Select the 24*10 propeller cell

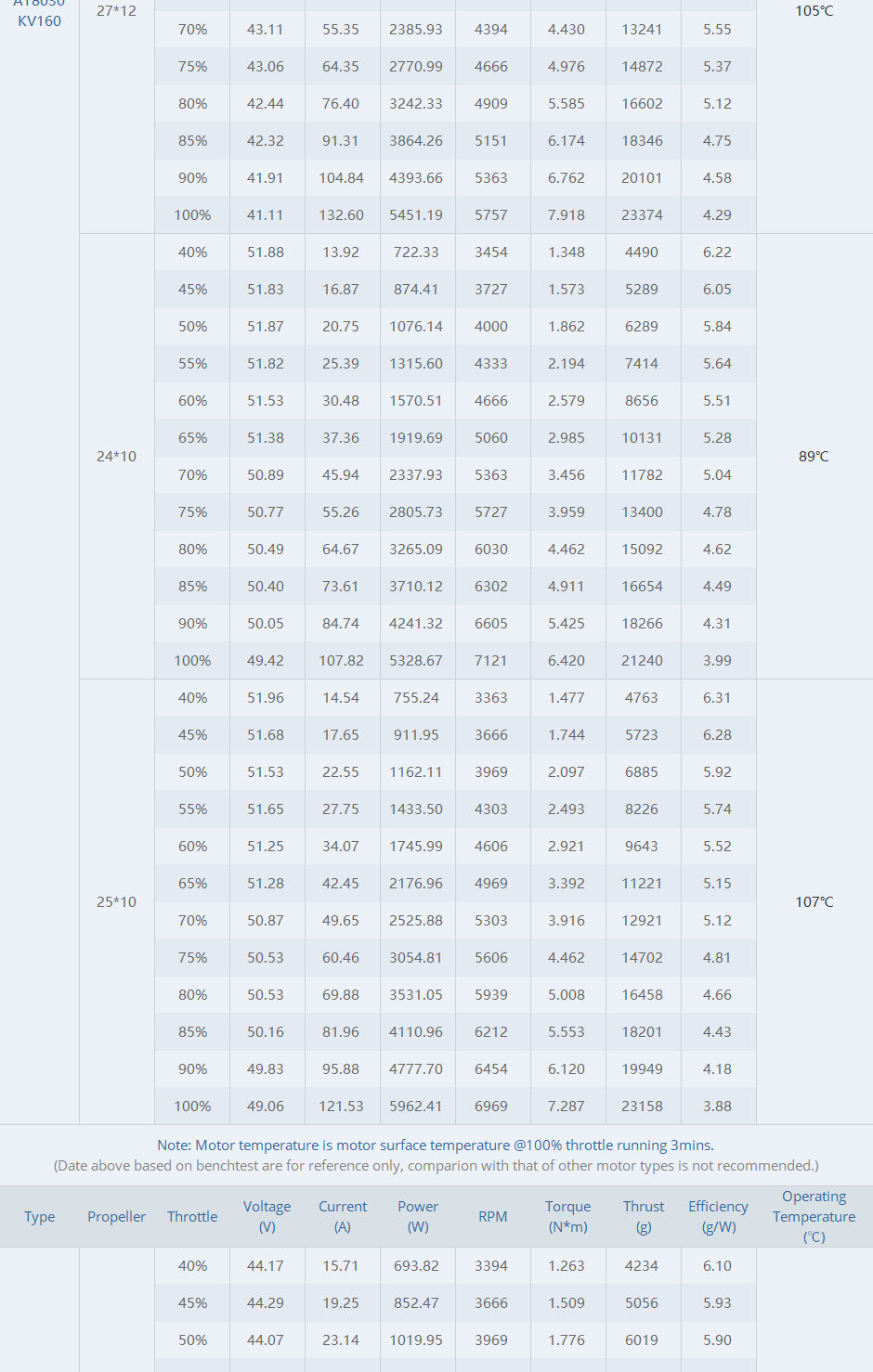(116, 456)
